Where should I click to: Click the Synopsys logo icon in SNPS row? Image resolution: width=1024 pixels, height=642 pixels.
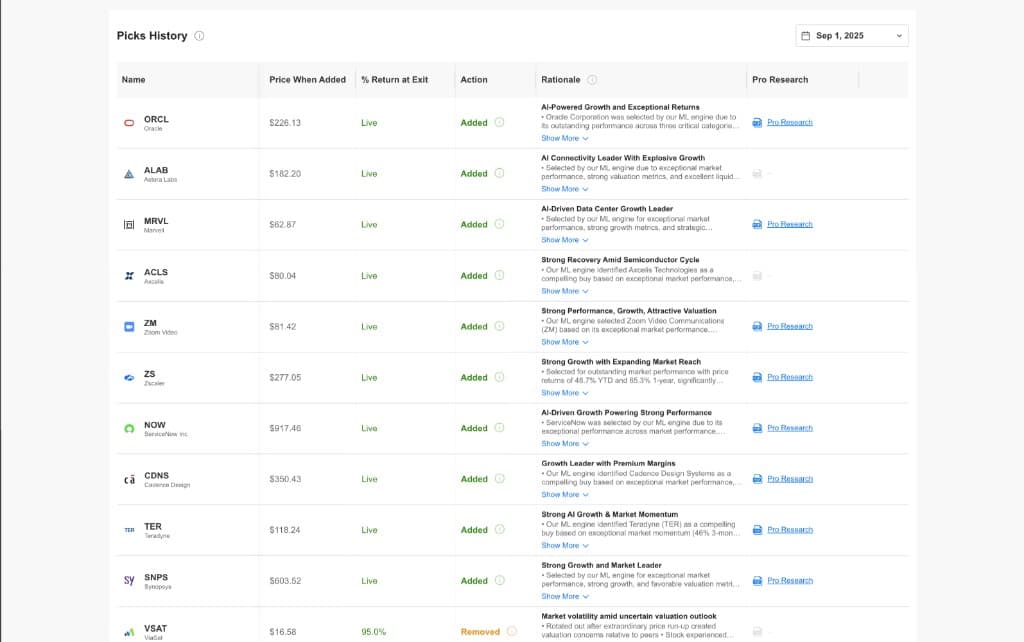(x=129, y=581)
